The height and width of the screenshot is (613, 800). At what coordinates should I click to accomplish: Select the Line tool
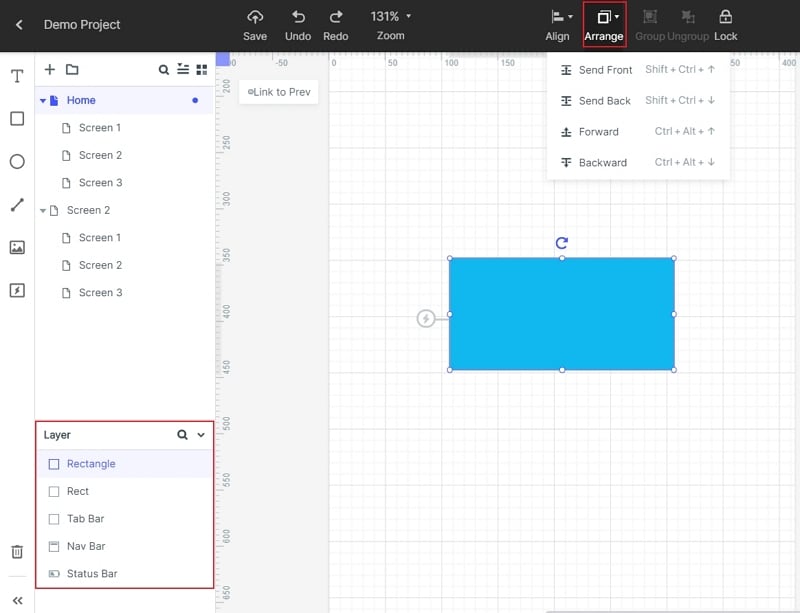[17, 205]
